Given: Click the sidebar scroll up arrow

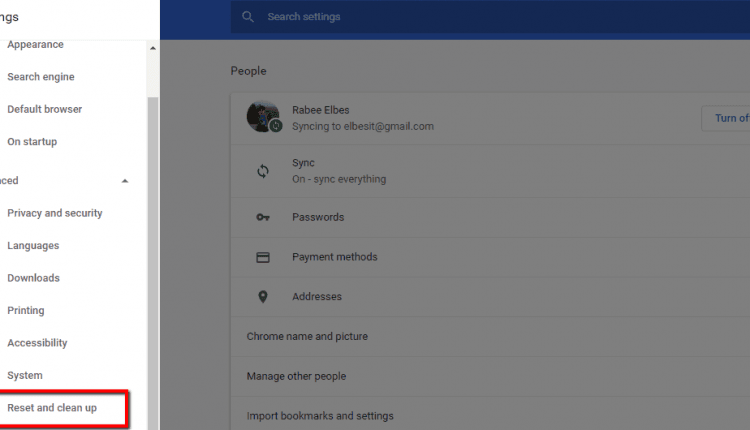Looking at the screenshot, I should [x=152, y=48].
